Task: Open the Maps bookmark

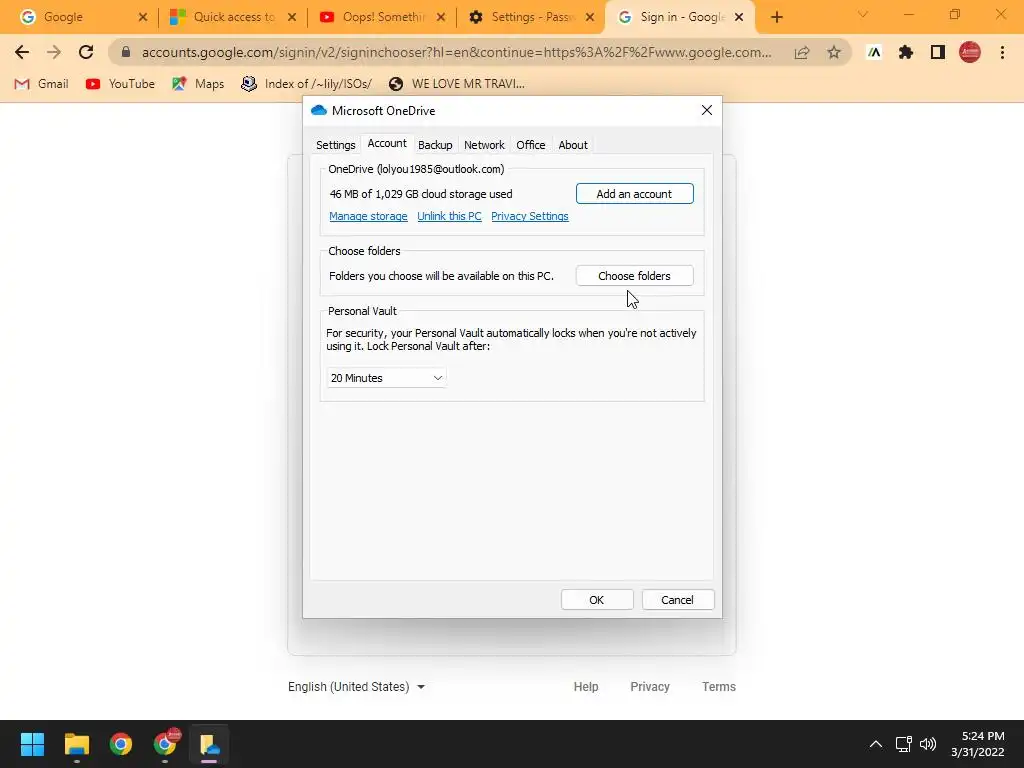Action: pyautogui.click(x=198, y=84)
